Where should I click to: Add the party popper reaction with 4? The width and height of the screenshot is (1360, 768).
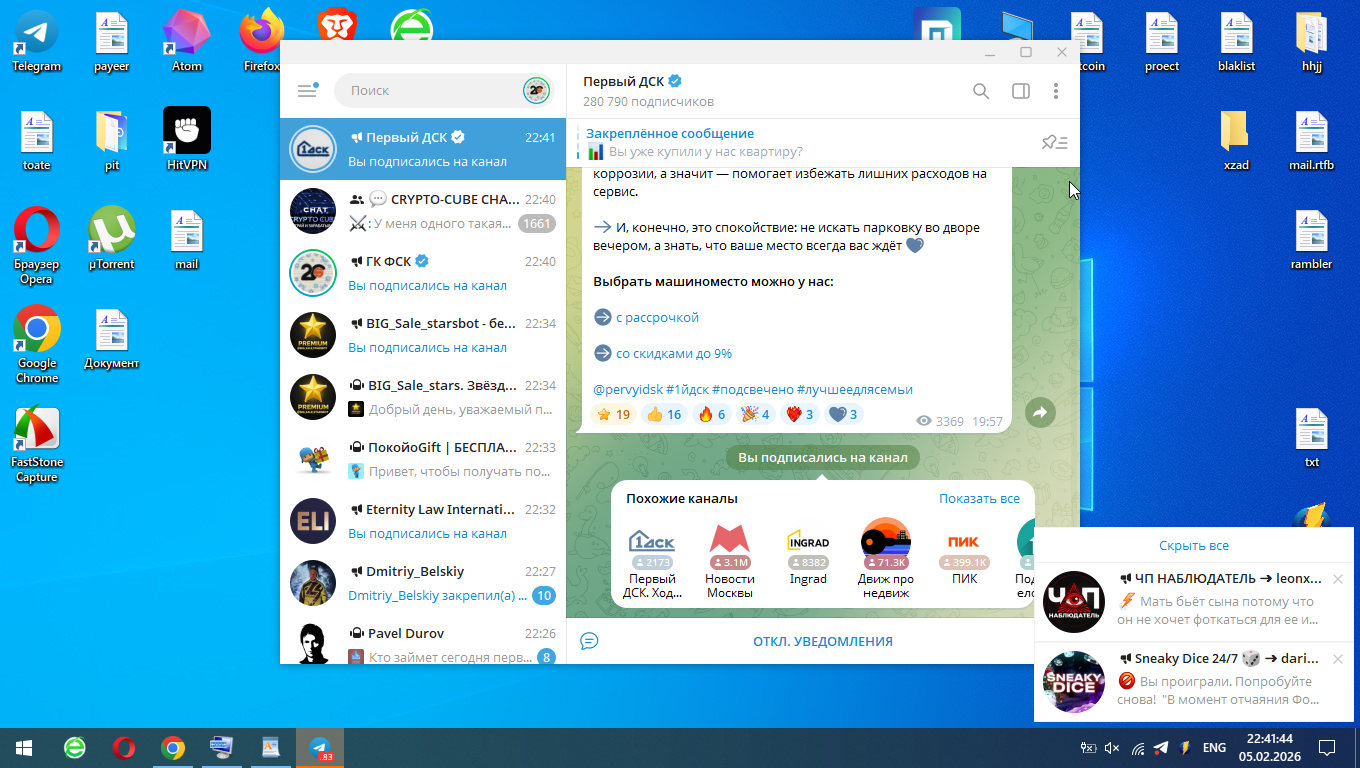coord(756,414)
